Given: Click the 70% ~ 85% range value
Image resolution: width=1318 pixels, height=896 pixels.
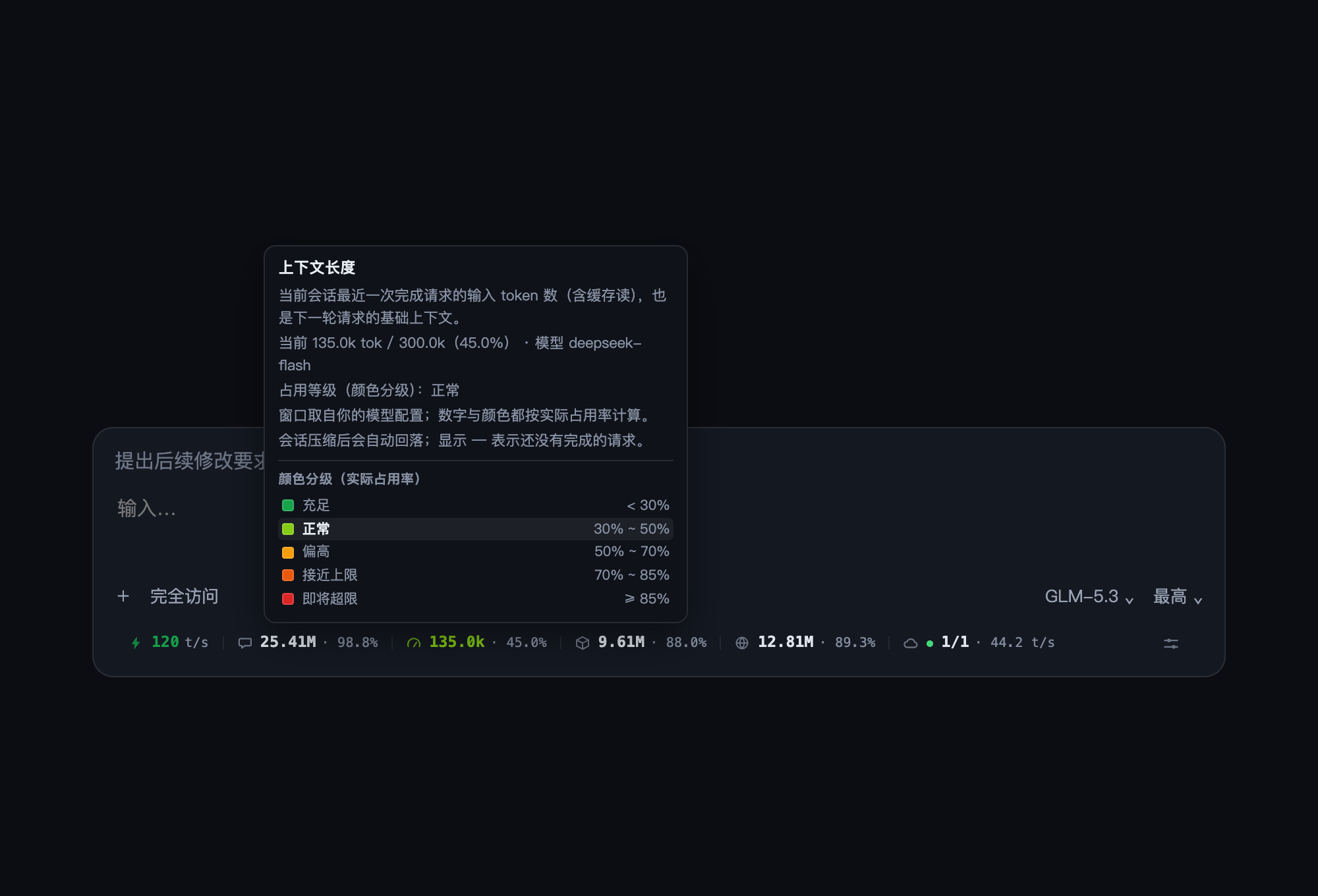Looking at the screenshot, I should tap(631, 575).
